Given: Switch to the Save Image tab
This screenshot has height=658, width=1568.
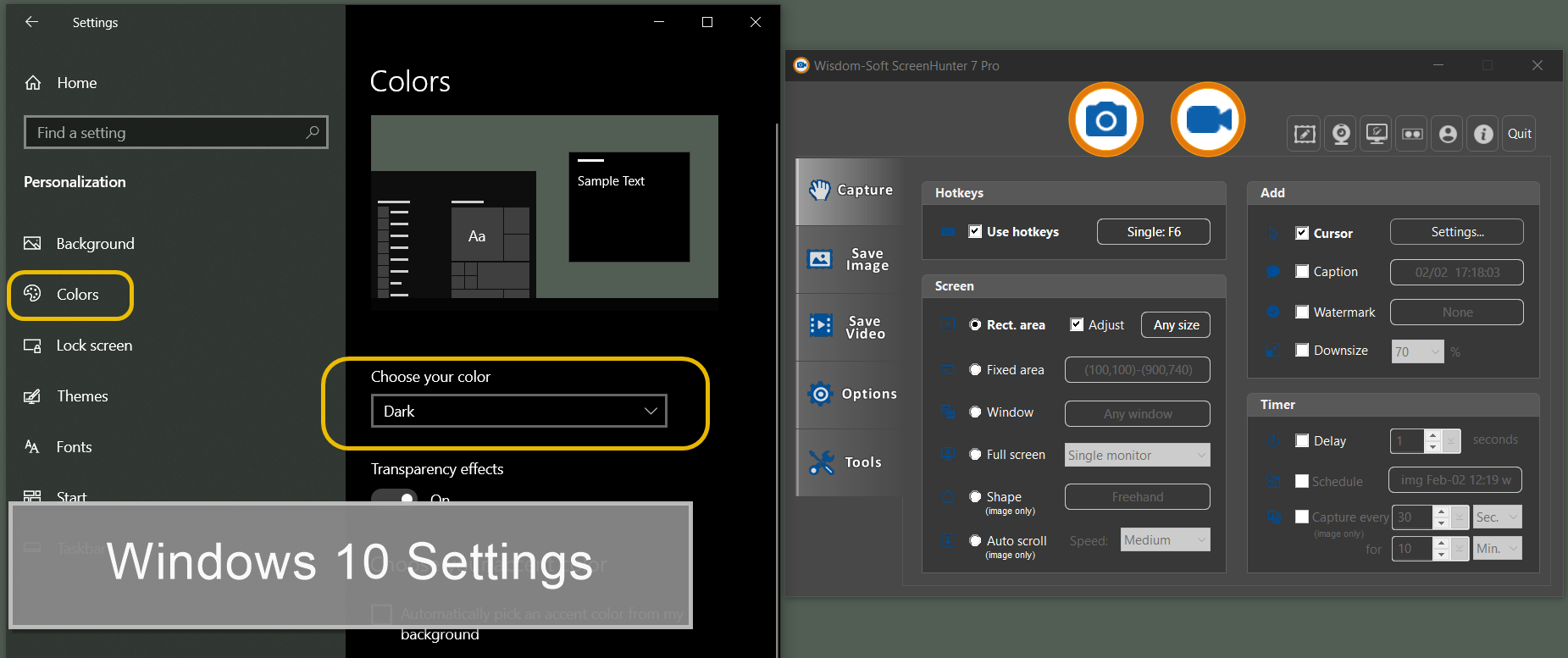Looking at the screenshot, I should [850, 259].
